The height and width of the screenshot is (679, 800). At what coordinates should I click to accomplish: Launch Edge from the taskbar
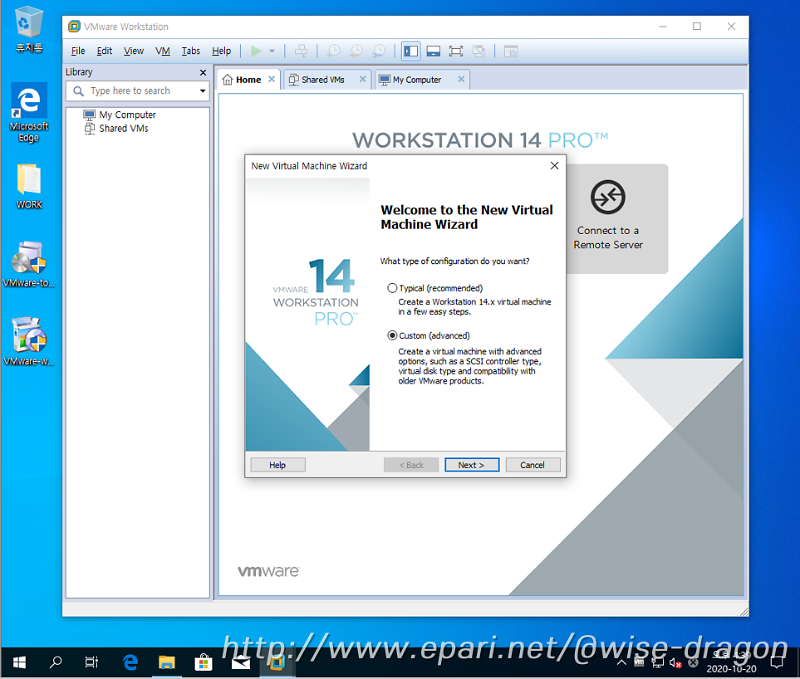tap(130, 662)
